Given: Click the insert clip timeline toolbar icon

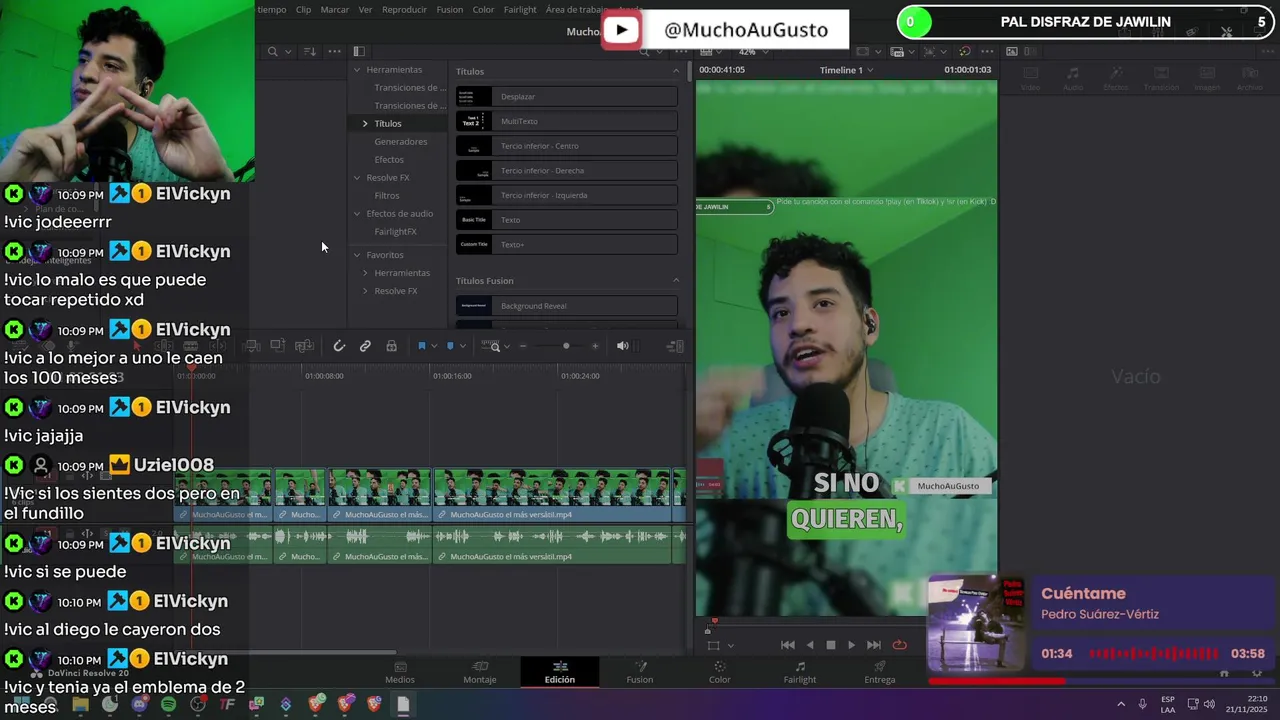Looking at the screenshot, I should (252, 346).
